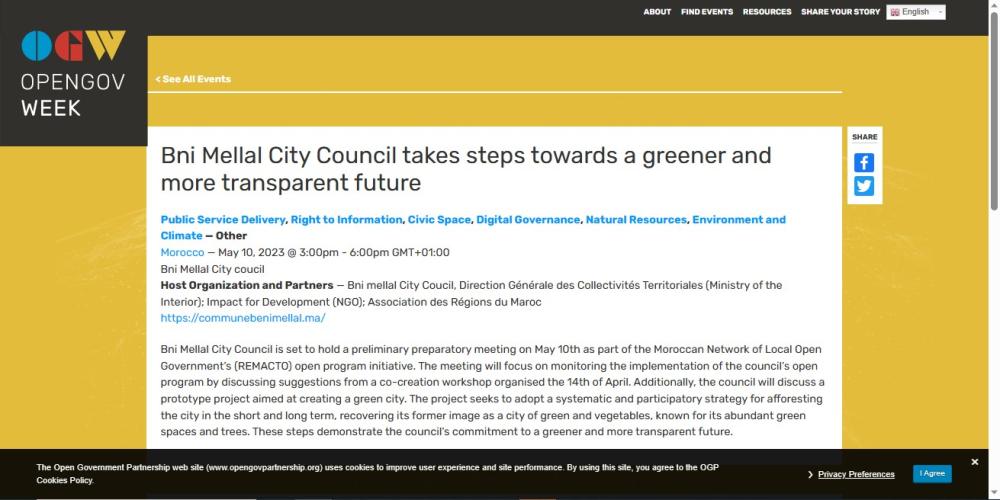
Task: Open Natural Resources topic link
Action: 636,219
